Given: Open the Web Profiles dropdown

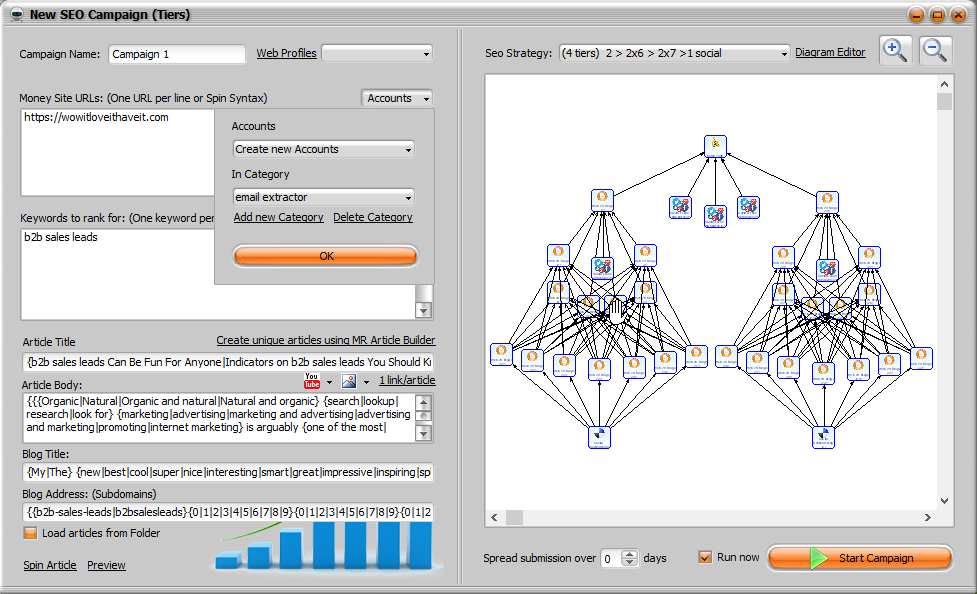Looking at the screenshot, I should tap(376, 54).
